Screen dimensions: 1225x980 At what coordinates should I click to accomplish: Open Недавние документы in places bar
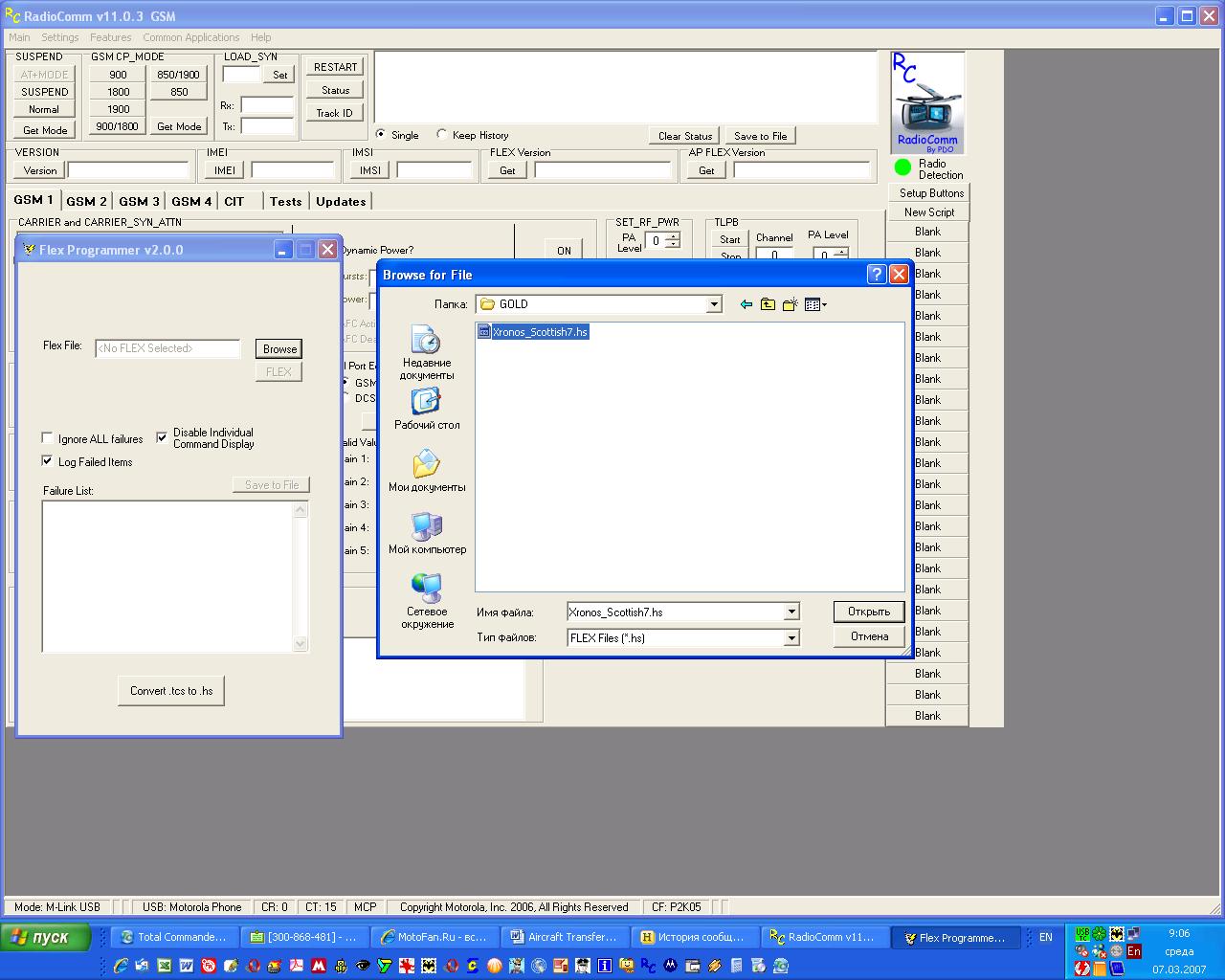pyautogui.click(x=427, y=352)
